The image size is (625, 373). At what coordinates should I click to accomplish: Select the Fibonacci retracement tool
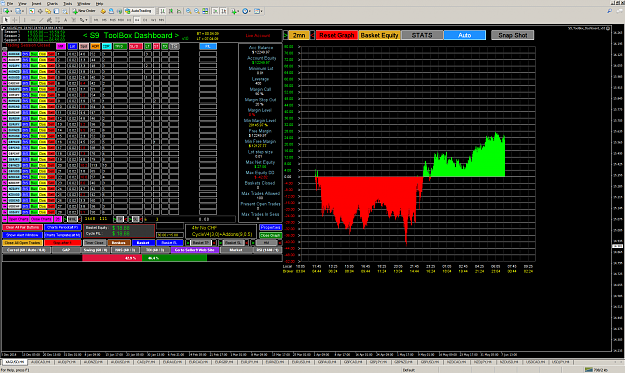(57, 20)
